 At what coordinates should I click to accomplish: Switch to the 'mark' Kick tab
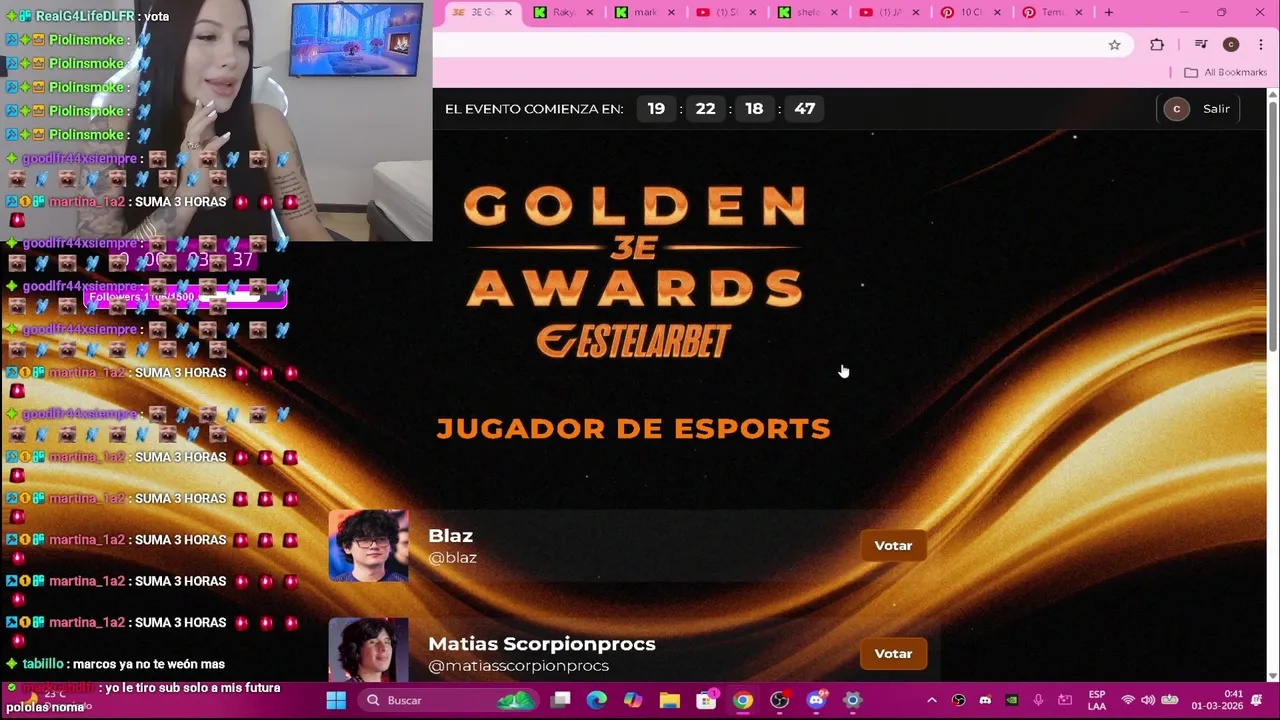645,12
